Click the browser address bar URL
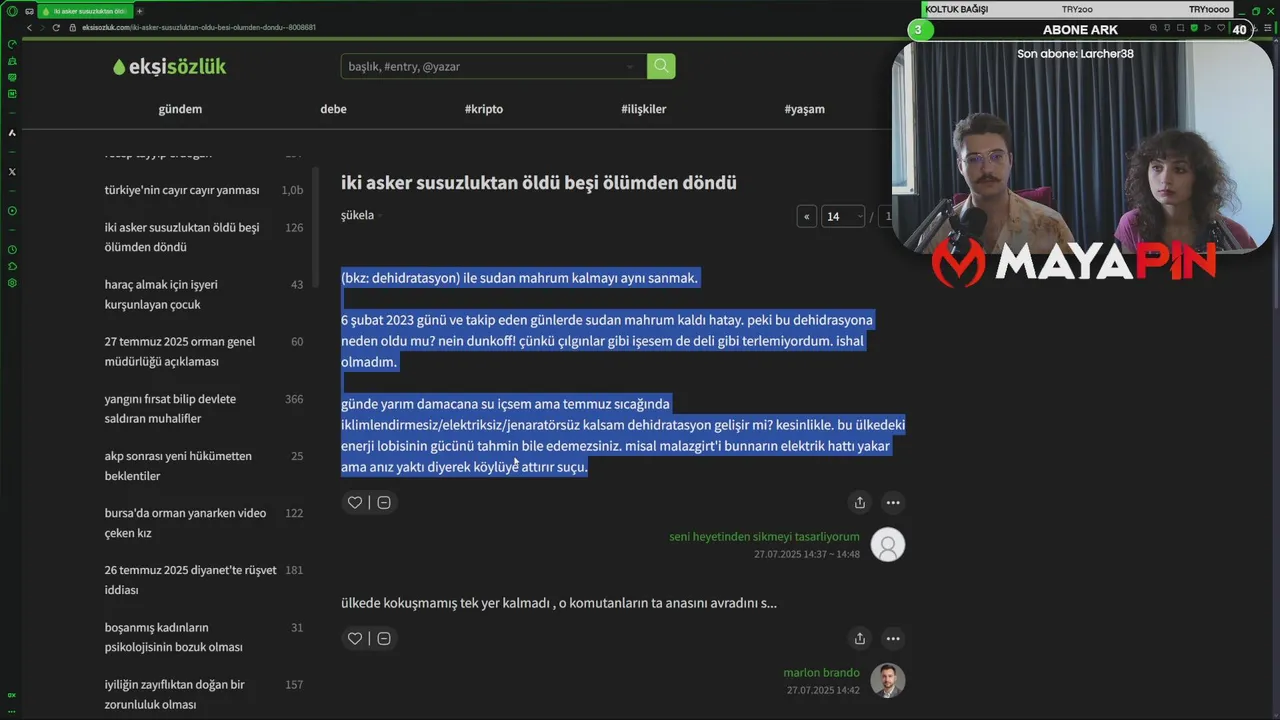Viewport: 1280px width, 720px height. pyautogui.click(x=198, y=27)
